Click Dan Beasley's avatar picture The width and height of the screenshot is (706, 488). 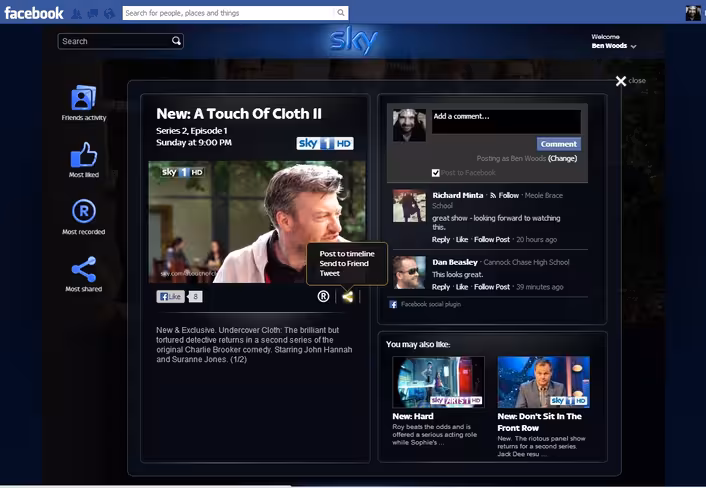point(409,272)
